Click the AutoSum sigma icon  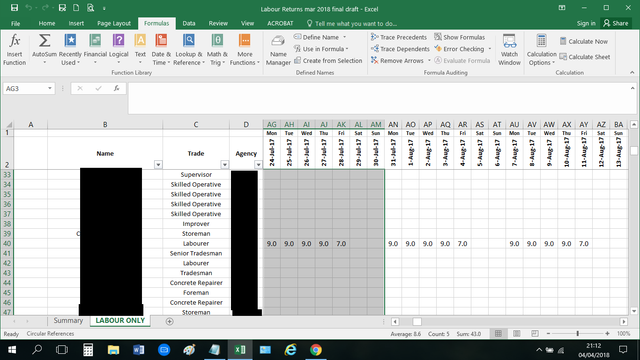44,41
